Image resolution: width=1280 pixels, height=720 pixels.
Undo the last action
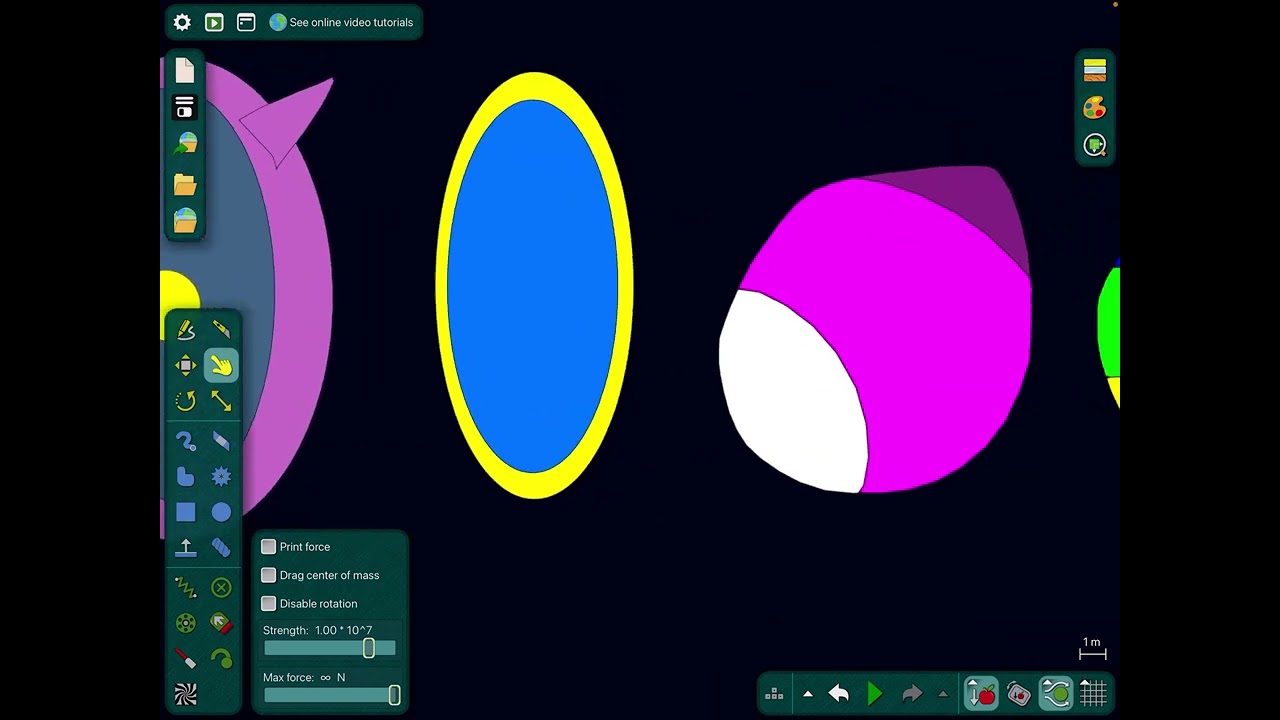click(x=839, y=694)
